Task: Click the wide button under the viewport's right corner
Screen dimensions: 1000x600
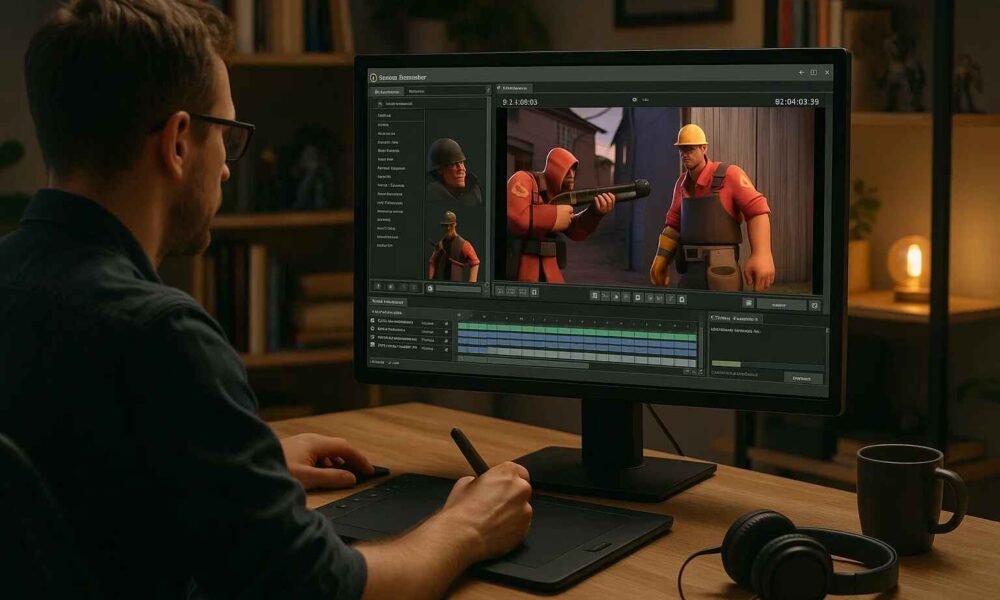Action: click(x=781, y=305)
